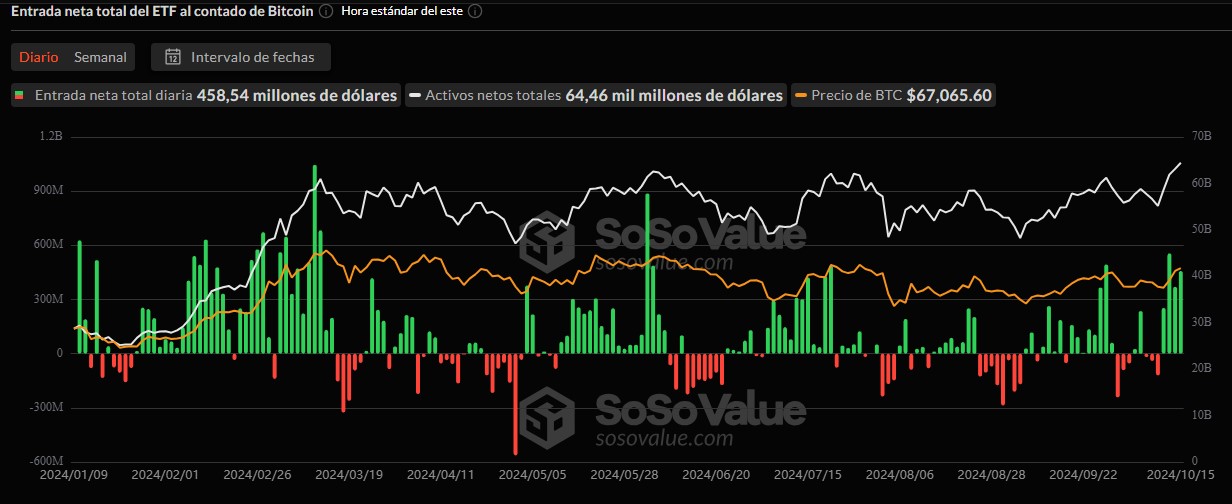Click the 2024/09/22 axis date
This screenshot has height=504, width=1232.
click(x=1084, y=475)
